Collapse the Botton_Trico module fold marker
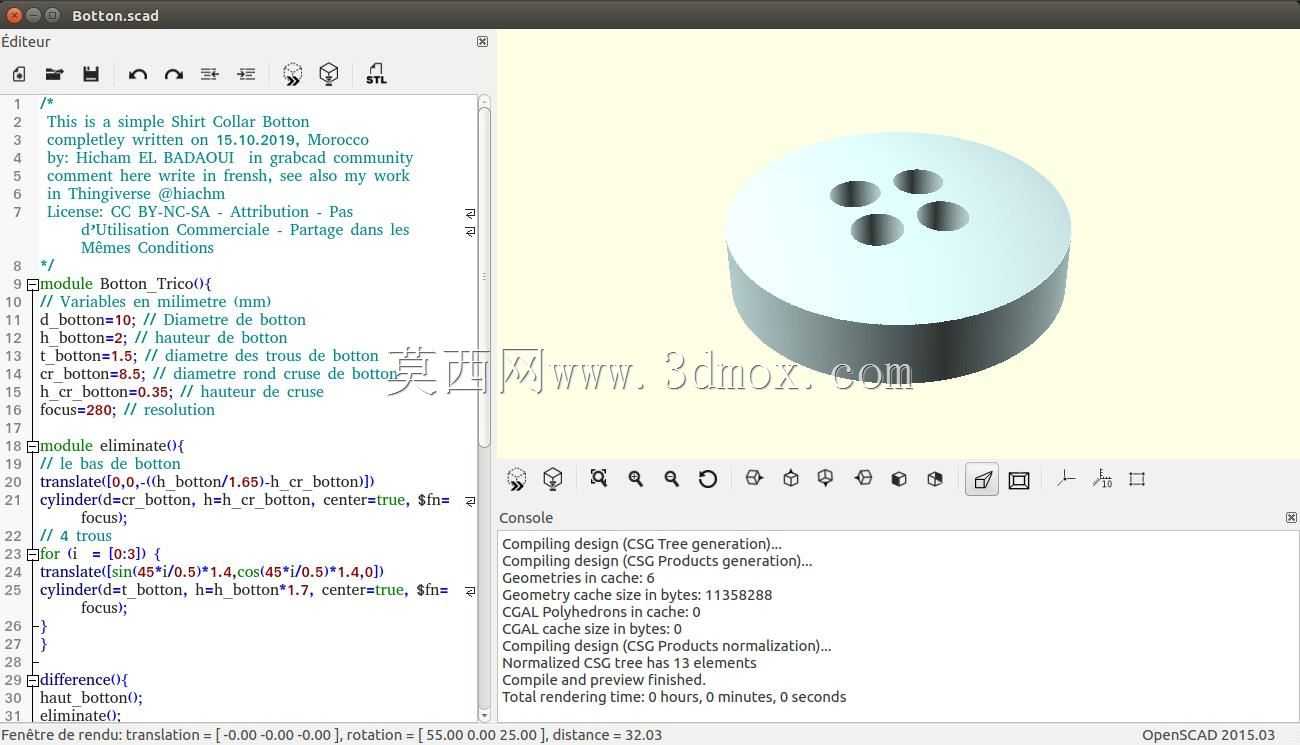The image size is (1300, 745). coord(33,284)
